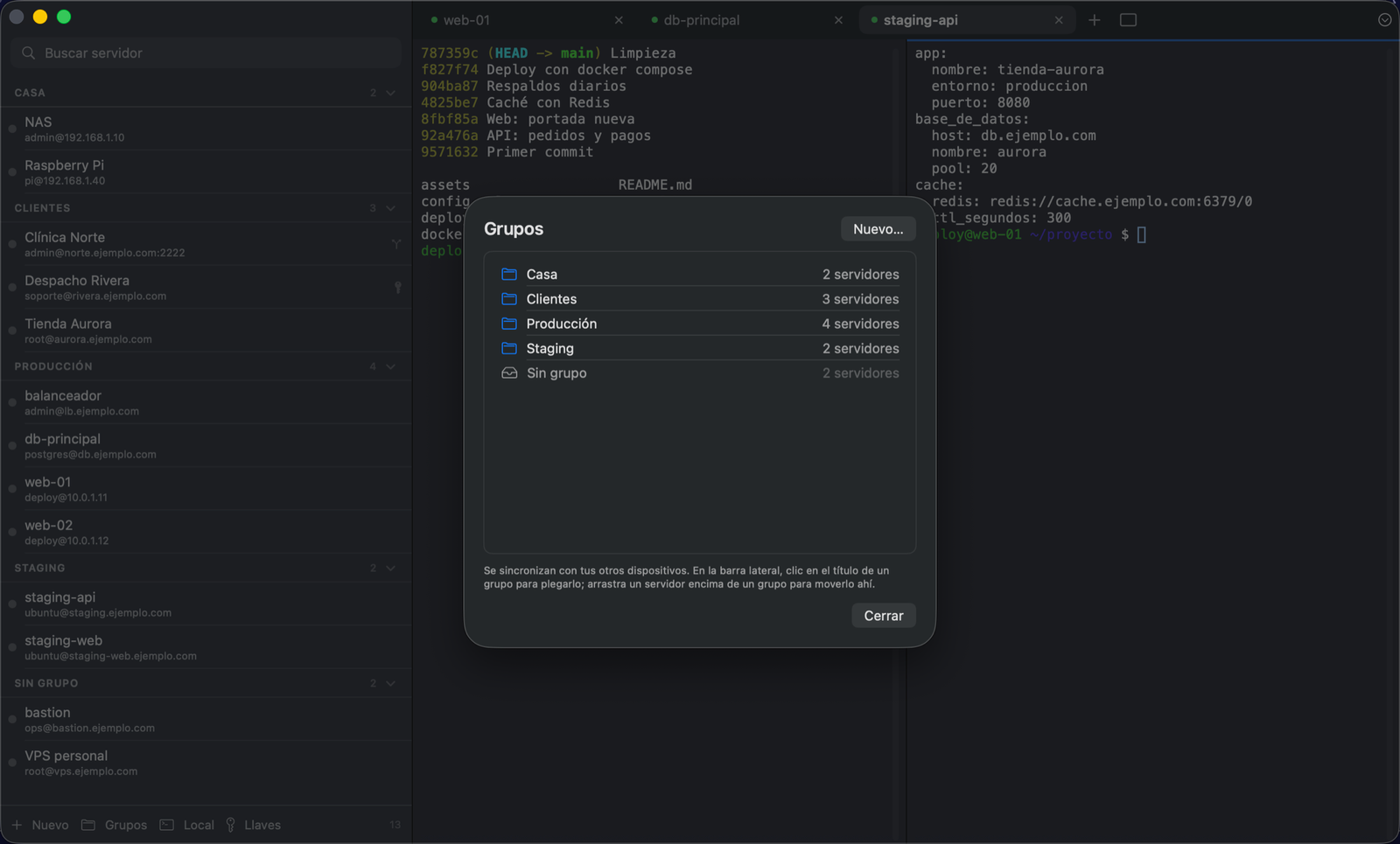Click the Sin grupo tray icon in dialog
The image size is (1400, 844).
[x=509, y=373]
